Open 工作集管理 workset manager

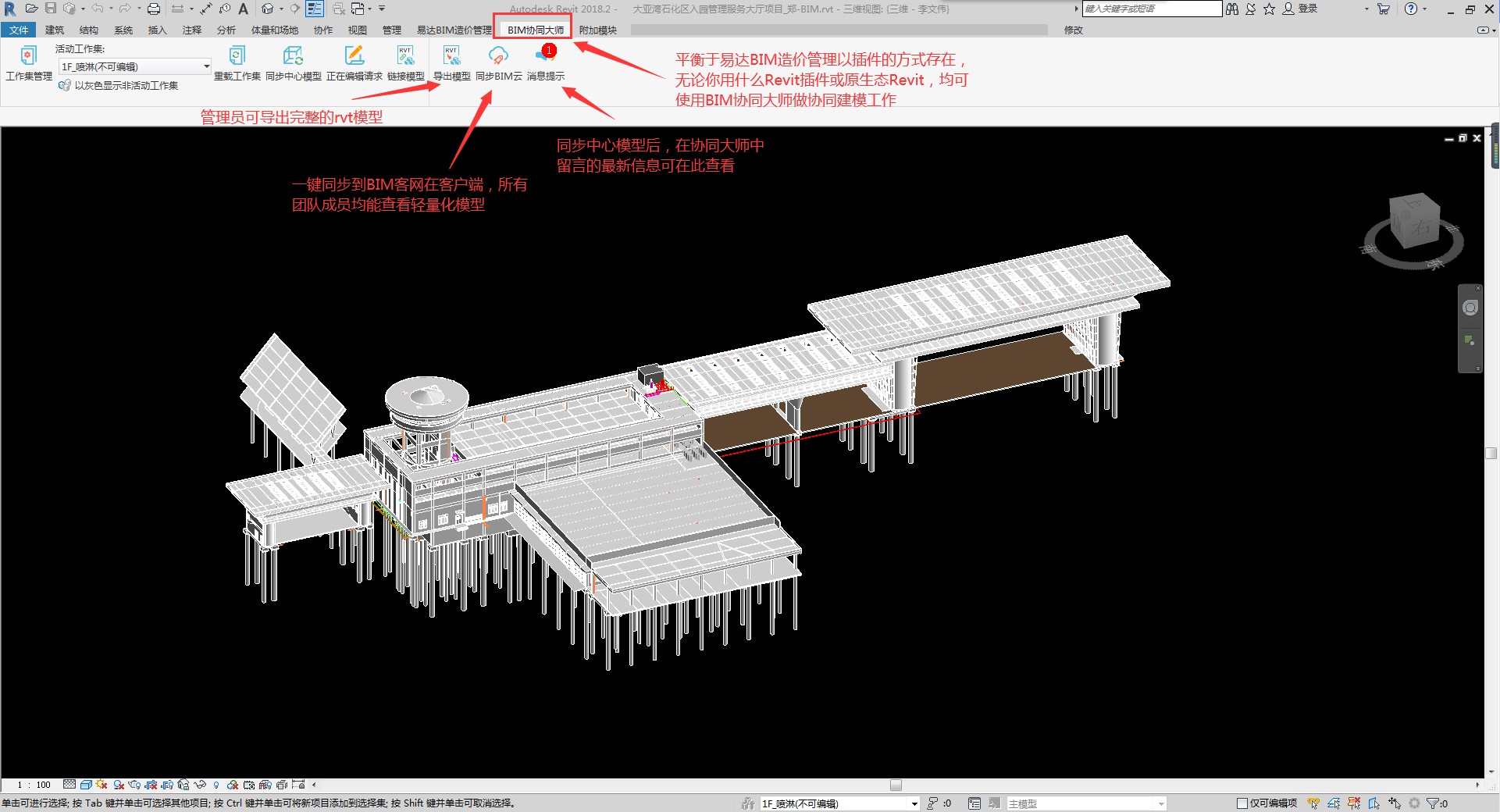click(x=28, y=63)
